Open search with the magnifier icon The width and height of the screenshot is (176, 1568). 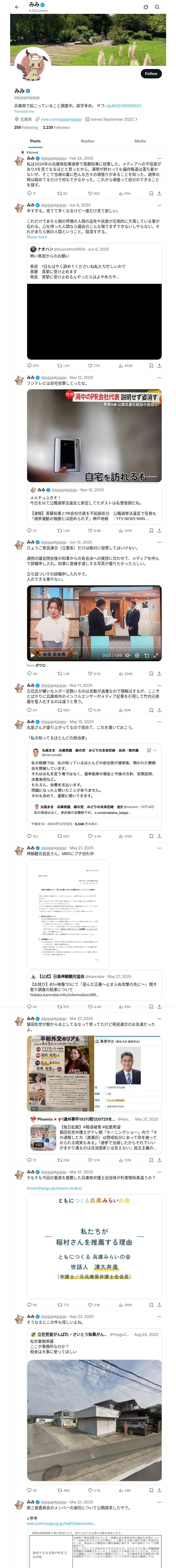tap(157, 7)
